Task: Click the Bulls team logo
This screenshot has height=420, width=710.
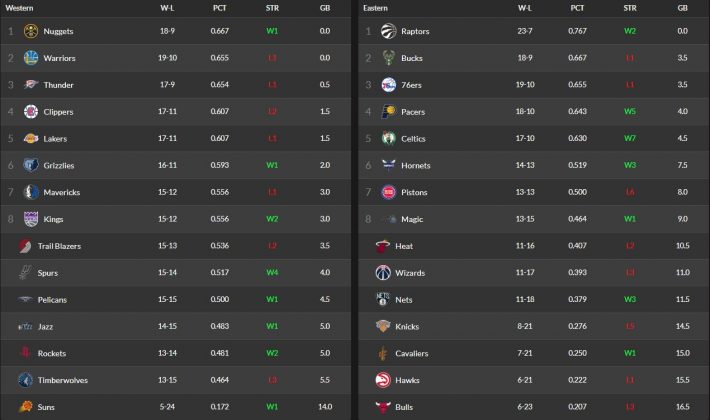Action: pyautogui.click(x=384, y=407)
